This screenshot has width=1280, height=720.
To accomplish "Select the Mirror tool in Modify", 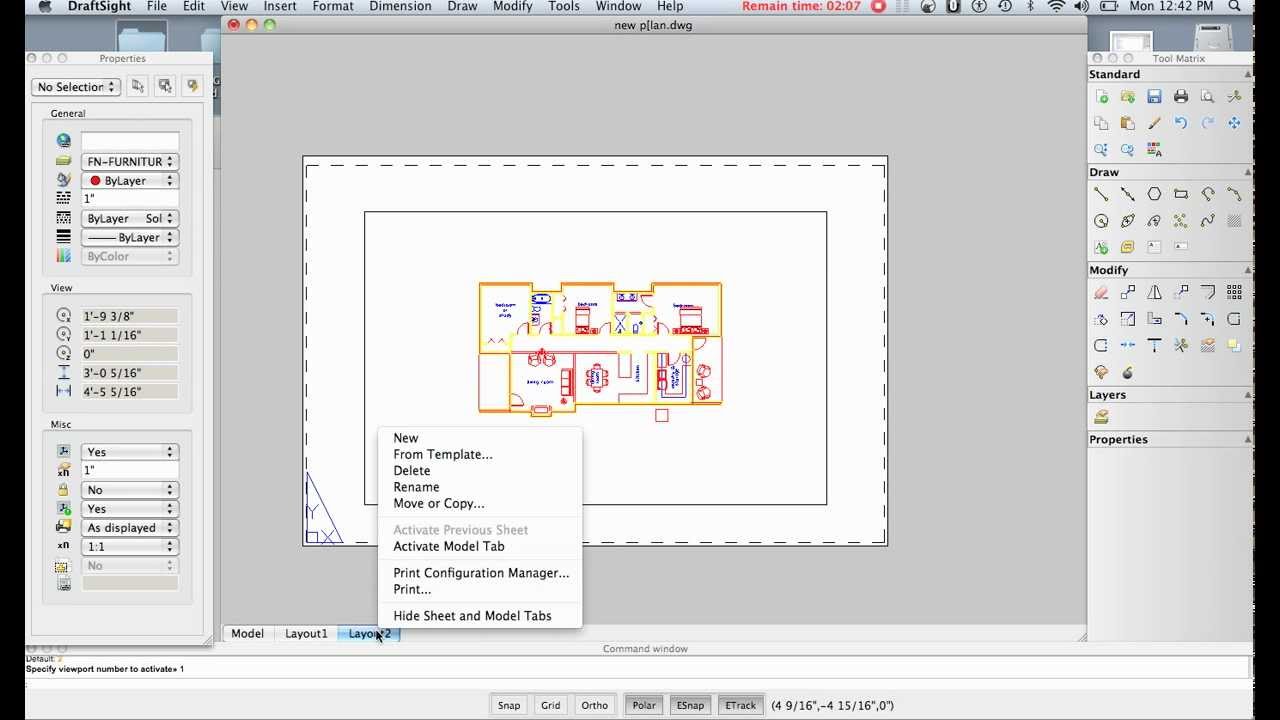I will [x=1154, y=293].
